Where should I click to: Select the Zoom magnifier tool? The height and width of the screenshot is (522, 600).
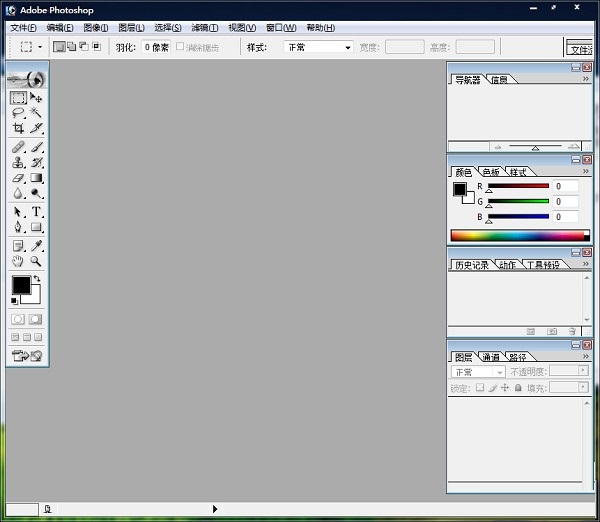point(36,261)
